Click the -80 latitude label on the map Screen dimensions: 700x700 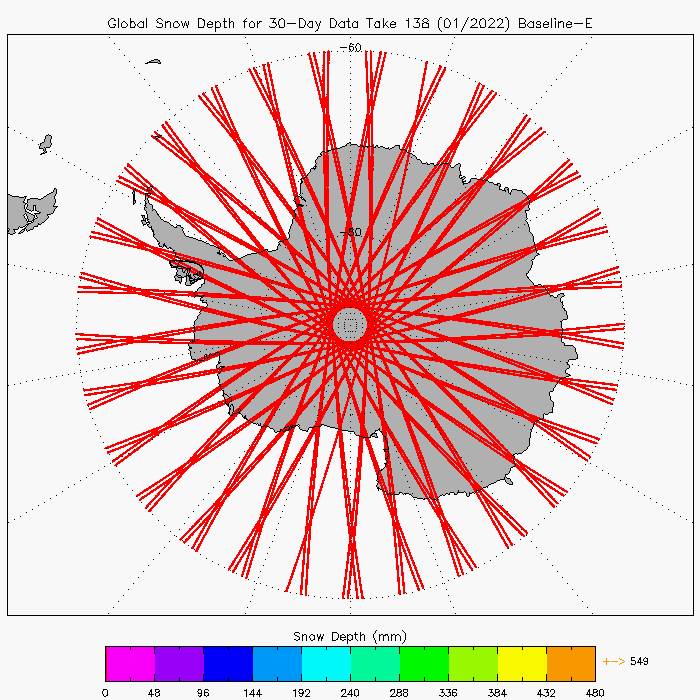pos(349,232)
